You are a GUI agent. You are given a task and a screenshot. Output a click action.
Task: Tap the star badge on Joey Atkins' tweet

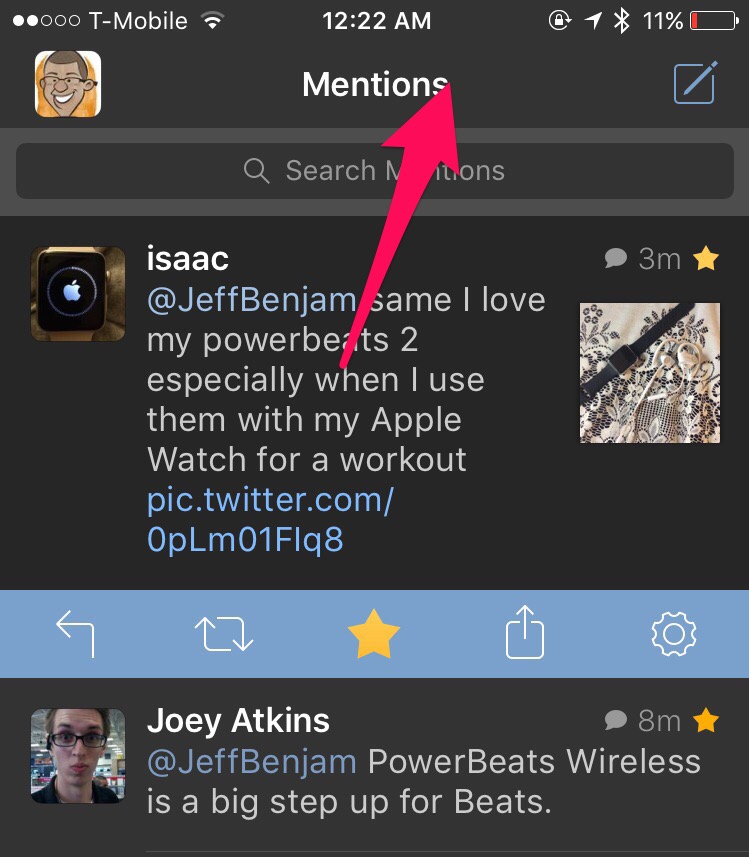coord(706,720)
